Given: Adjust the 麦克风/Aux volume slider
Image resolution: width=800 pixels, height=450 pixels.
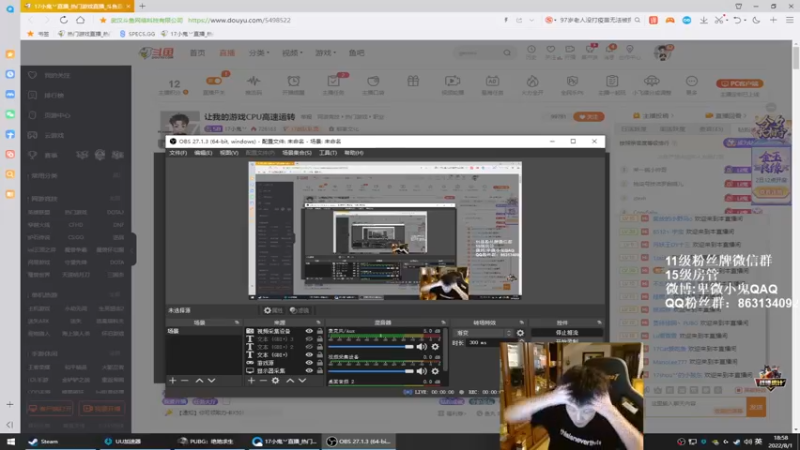Looking at the screenshot, I should [x=371, y=347].
